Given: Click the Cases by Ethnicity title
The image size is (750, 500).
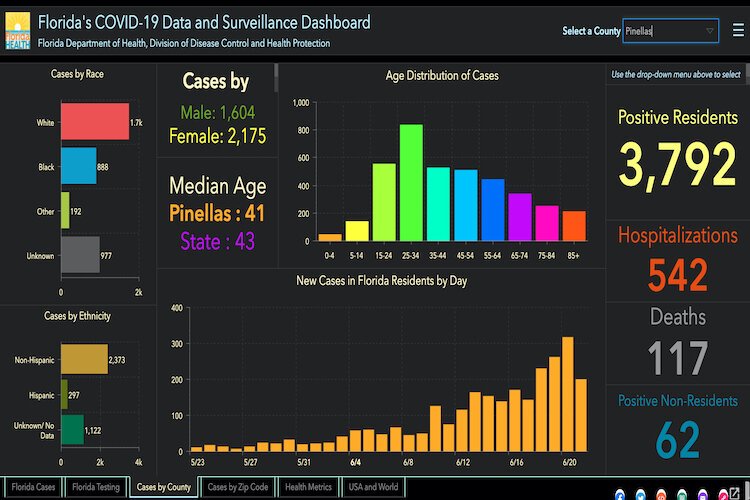Looking at the screenshot, I should click(x=77, y=316).
